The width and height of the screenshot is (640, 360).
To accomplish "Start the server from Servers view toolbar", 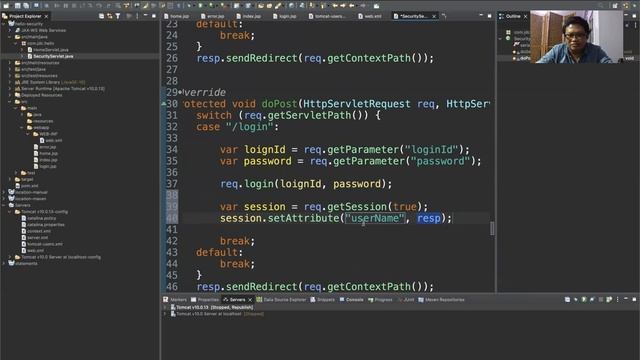I will coord(584,300).
